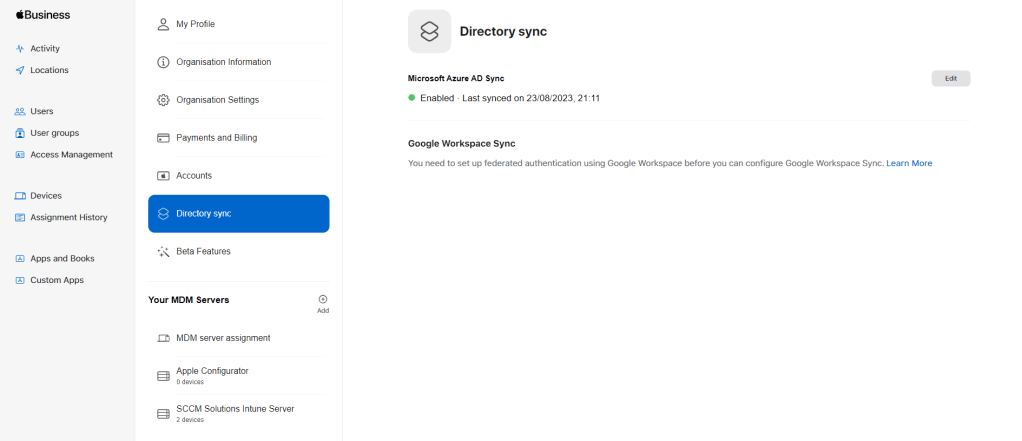Viewport: 1022px width, 441px height.
Task: Open MDM server assignment
Action: tap(223, 338)
